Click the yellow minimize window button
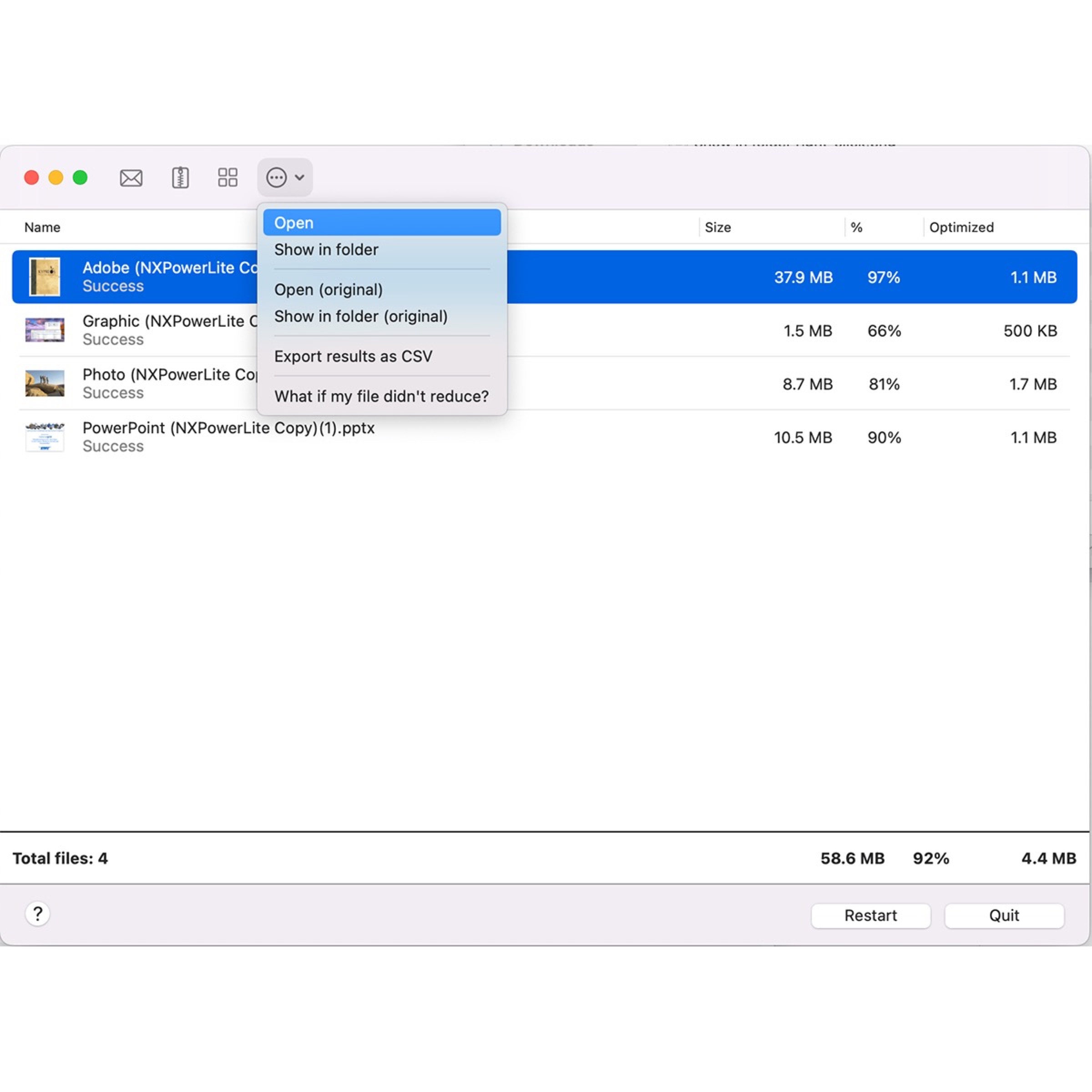This screenshot has width=1092, height=1092. click(56, 178)
